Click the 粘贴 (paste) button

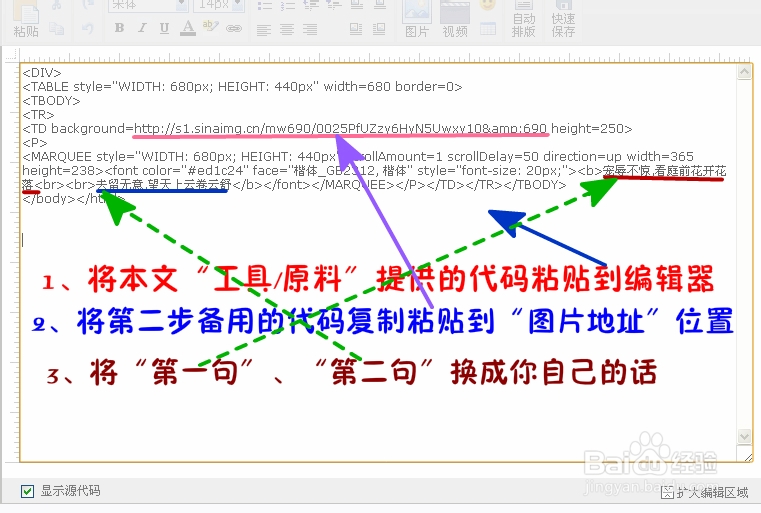tap(26, 19)
